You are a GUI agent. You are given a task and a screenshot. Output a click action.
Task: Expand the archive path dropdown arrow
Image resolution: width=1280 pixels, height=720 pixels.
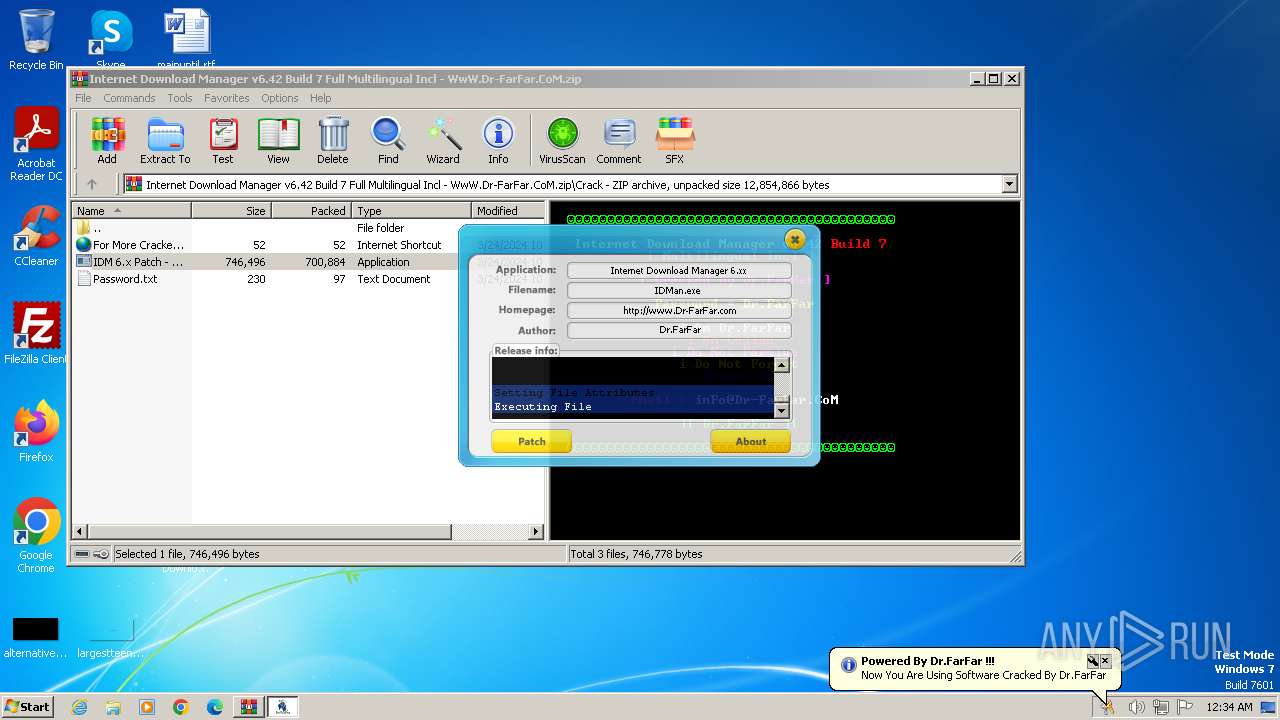1009,184
